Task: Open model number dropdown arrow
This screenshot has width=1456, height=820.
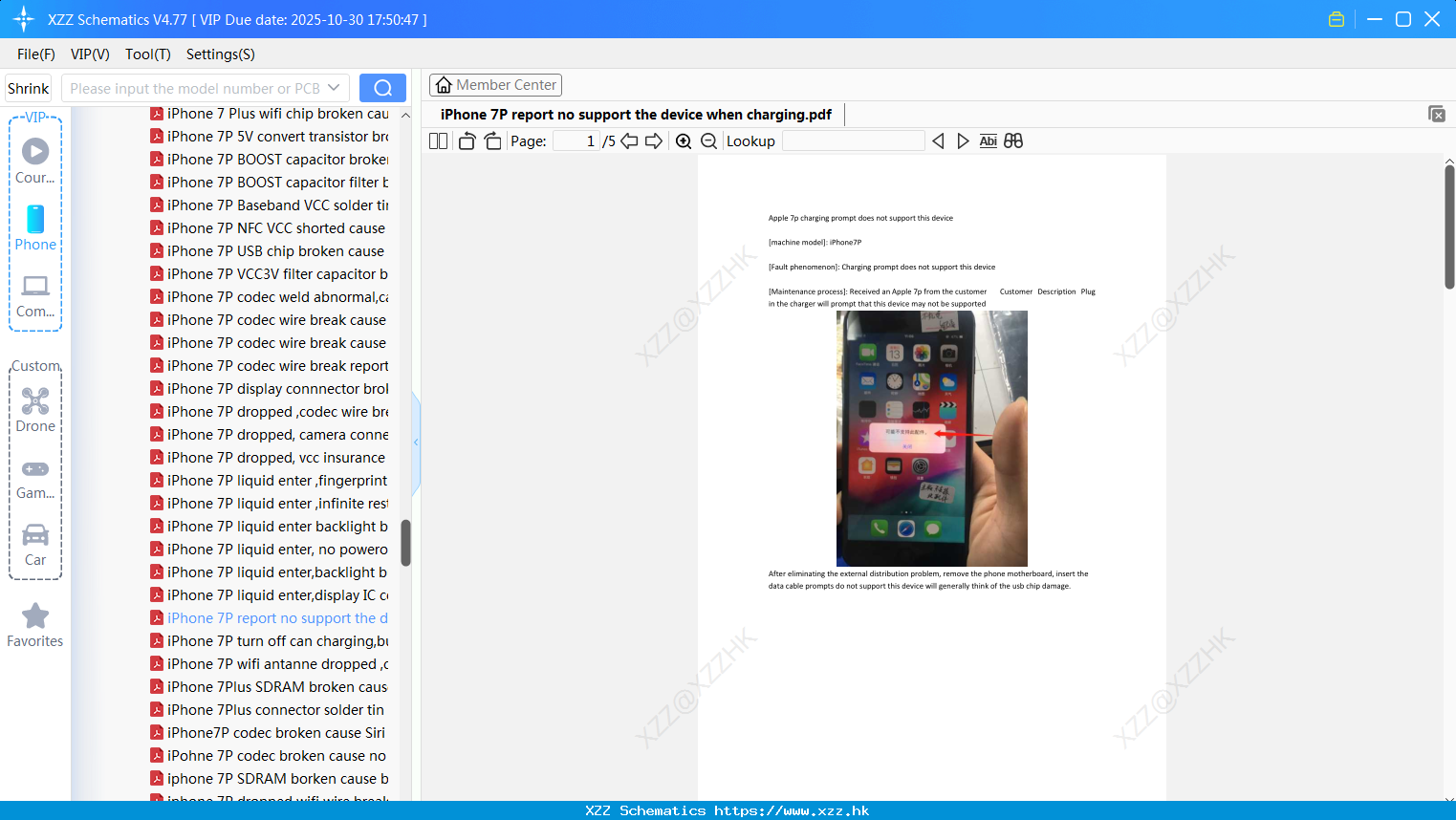Action: pyautogui.click(x=334, y=88)
